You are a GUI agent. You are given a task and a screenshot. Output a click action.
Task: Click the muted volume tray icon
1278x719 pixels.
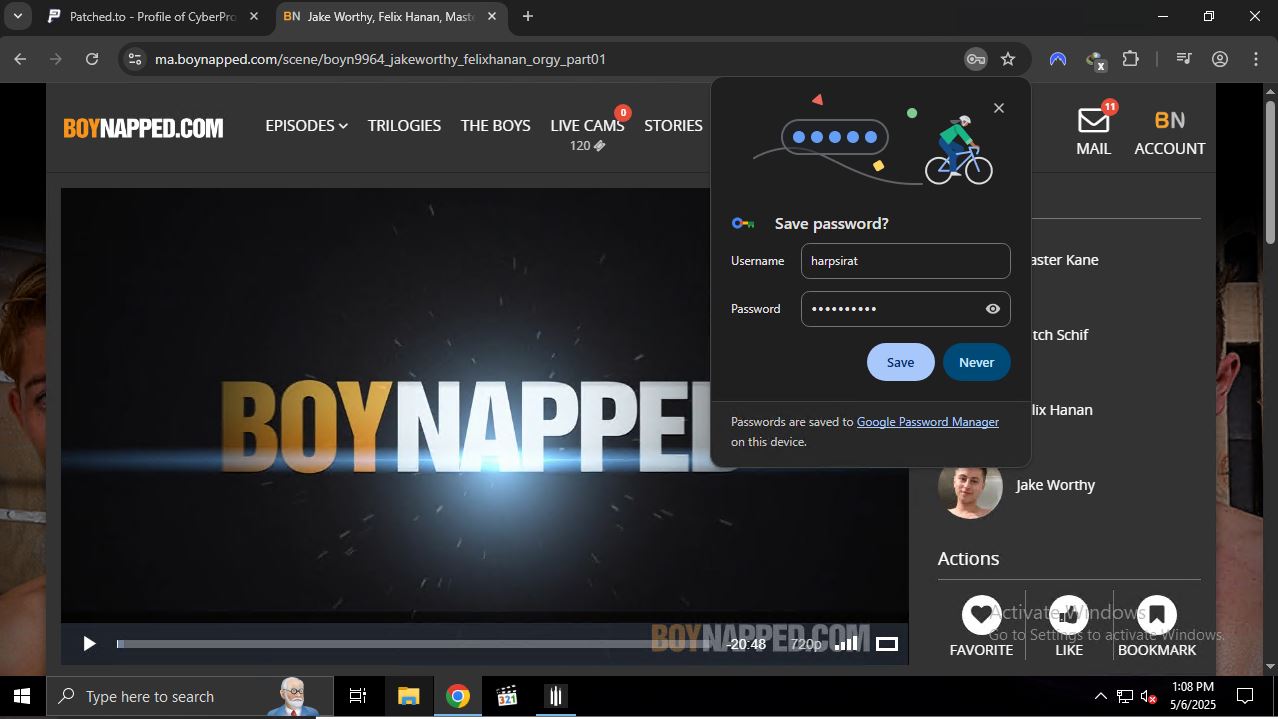click(1149, 696)
